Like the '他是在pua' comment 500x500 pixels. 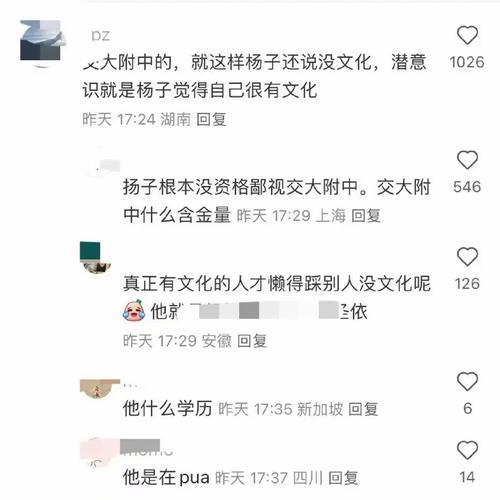click(467, 450)
